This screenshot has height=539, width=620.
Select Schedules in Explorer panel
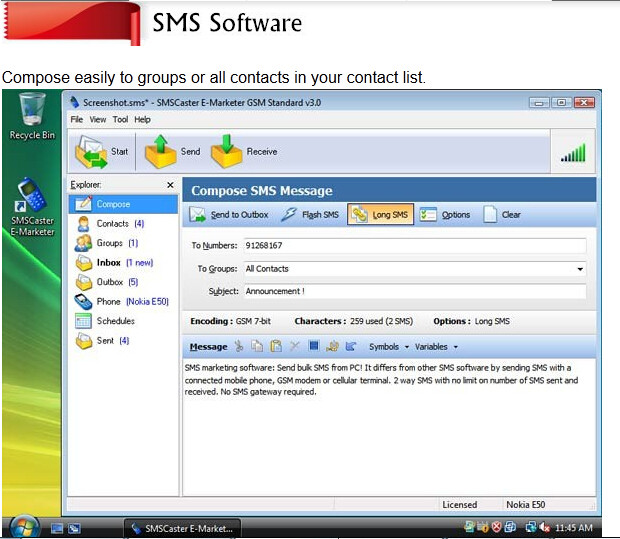click(x=115, y=321)
